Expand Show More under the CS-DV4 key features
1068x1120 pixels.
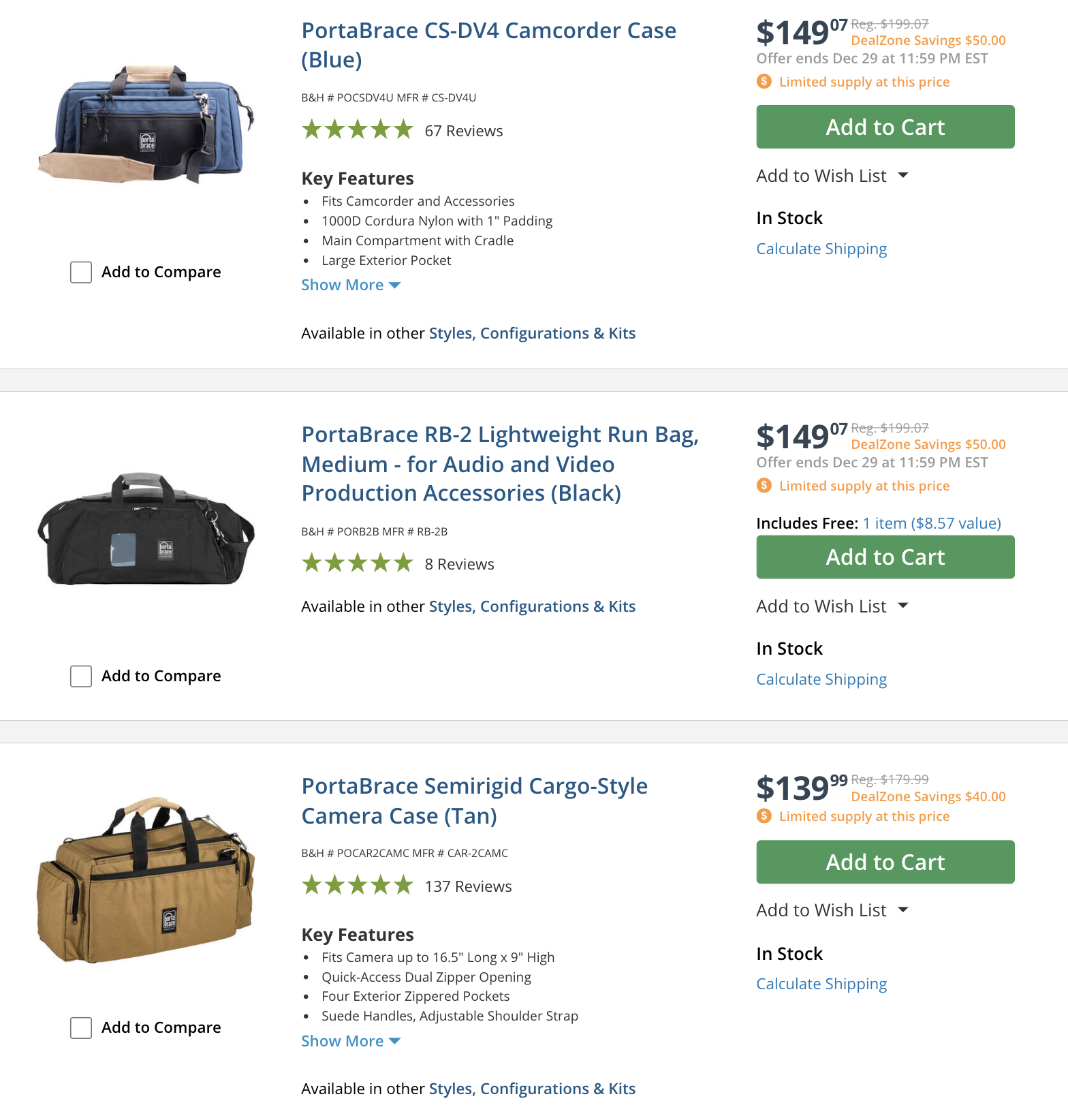click(x=350, y=285)
